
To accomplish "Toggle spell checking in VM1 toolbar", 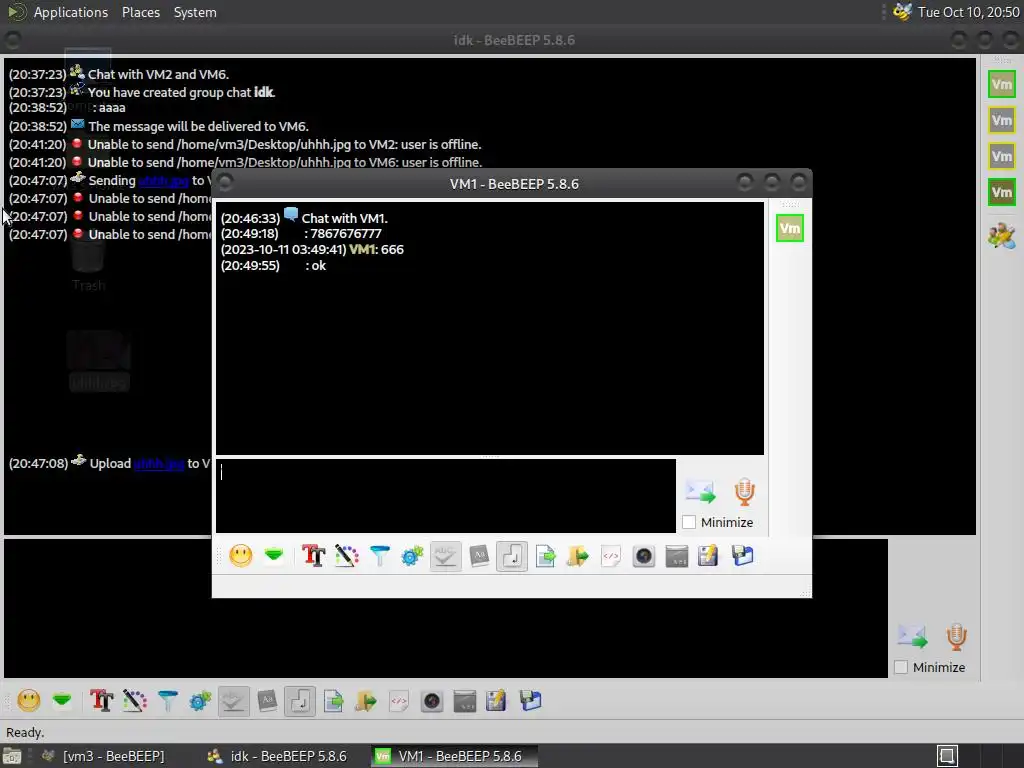I will (x=445, y=556).
